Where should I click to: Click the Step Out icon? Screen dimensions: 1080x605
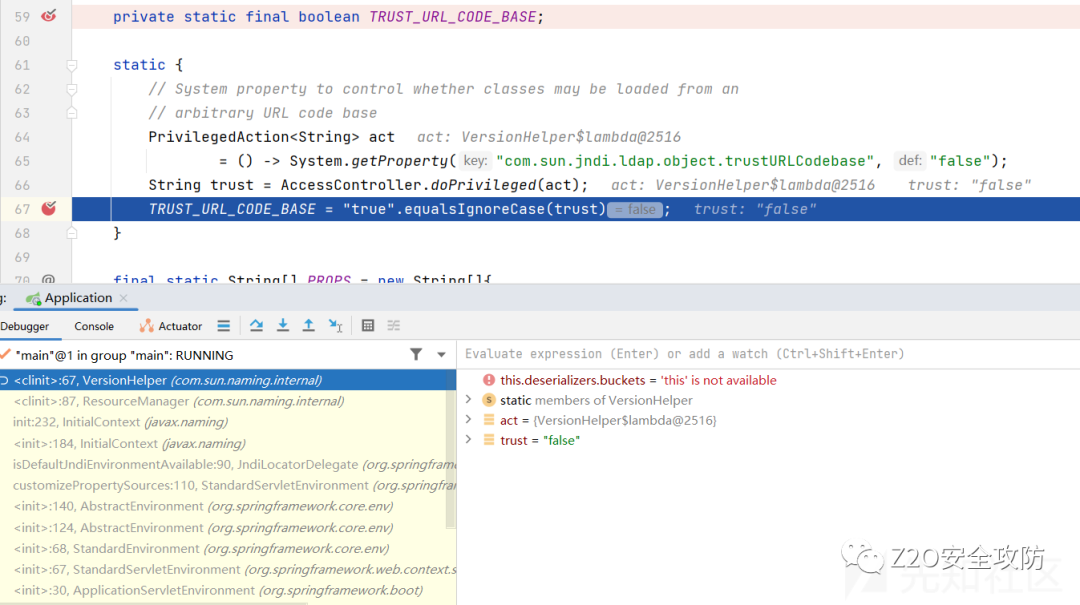[x=309, y=326]
